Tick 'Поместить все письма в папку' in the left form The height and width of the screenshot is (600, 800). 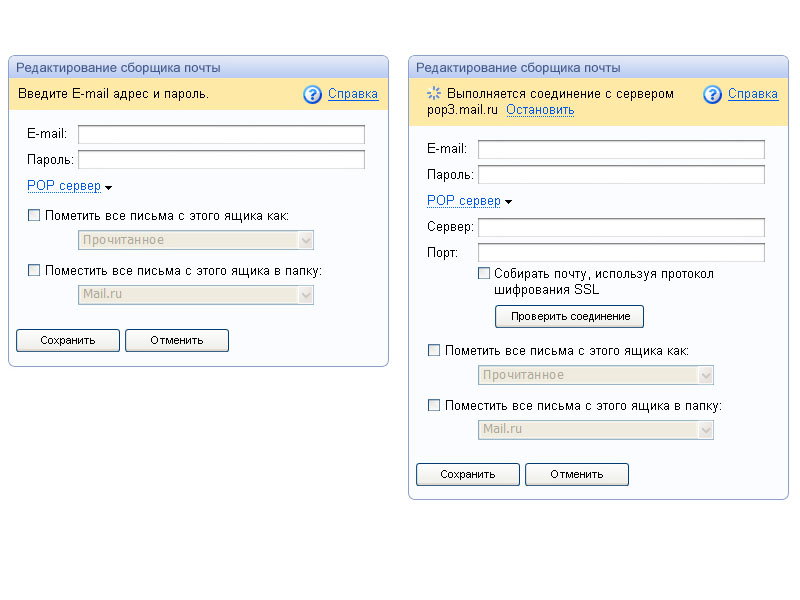(x=35, y=270)
